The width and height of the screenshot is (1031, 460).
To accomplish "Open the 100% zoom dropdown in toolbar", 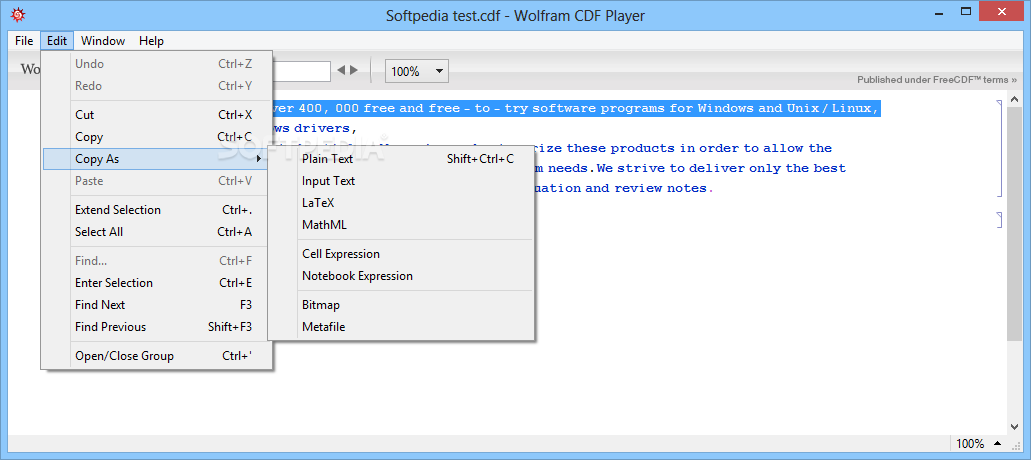I will [x=417, y=71].
